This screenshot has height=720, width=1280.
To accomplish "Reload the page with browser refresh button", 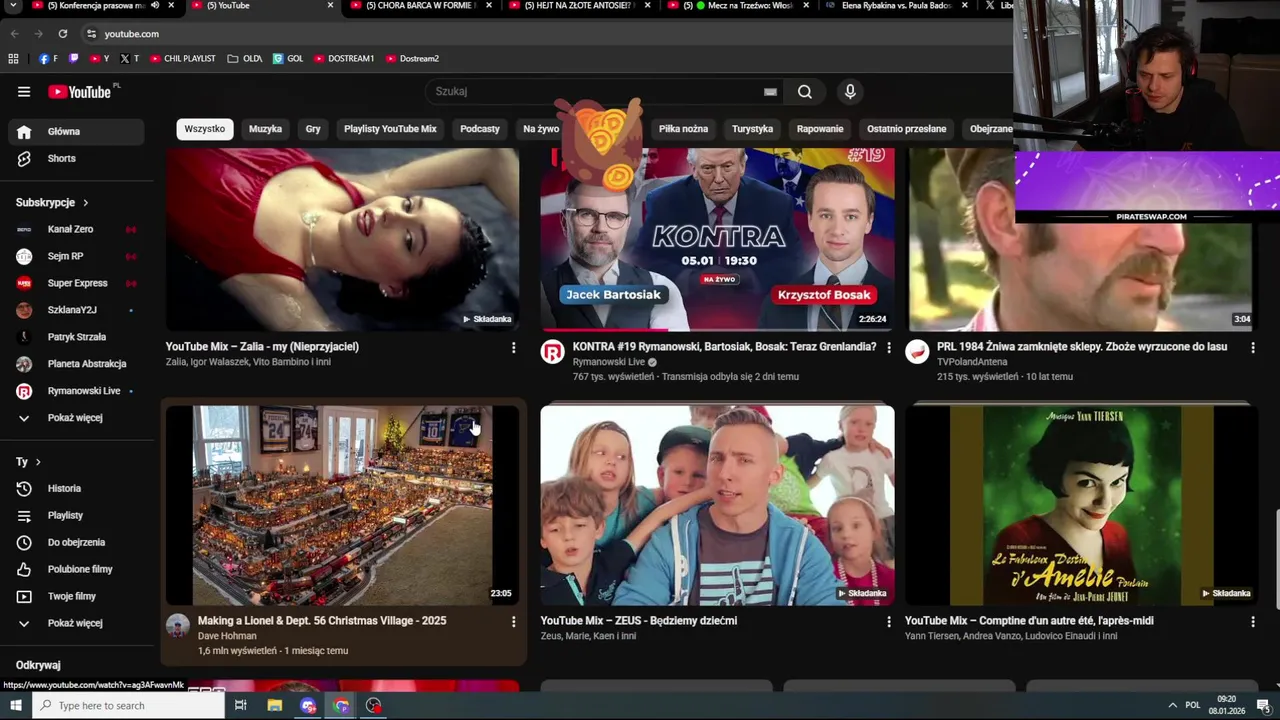I will pos(62,33).
